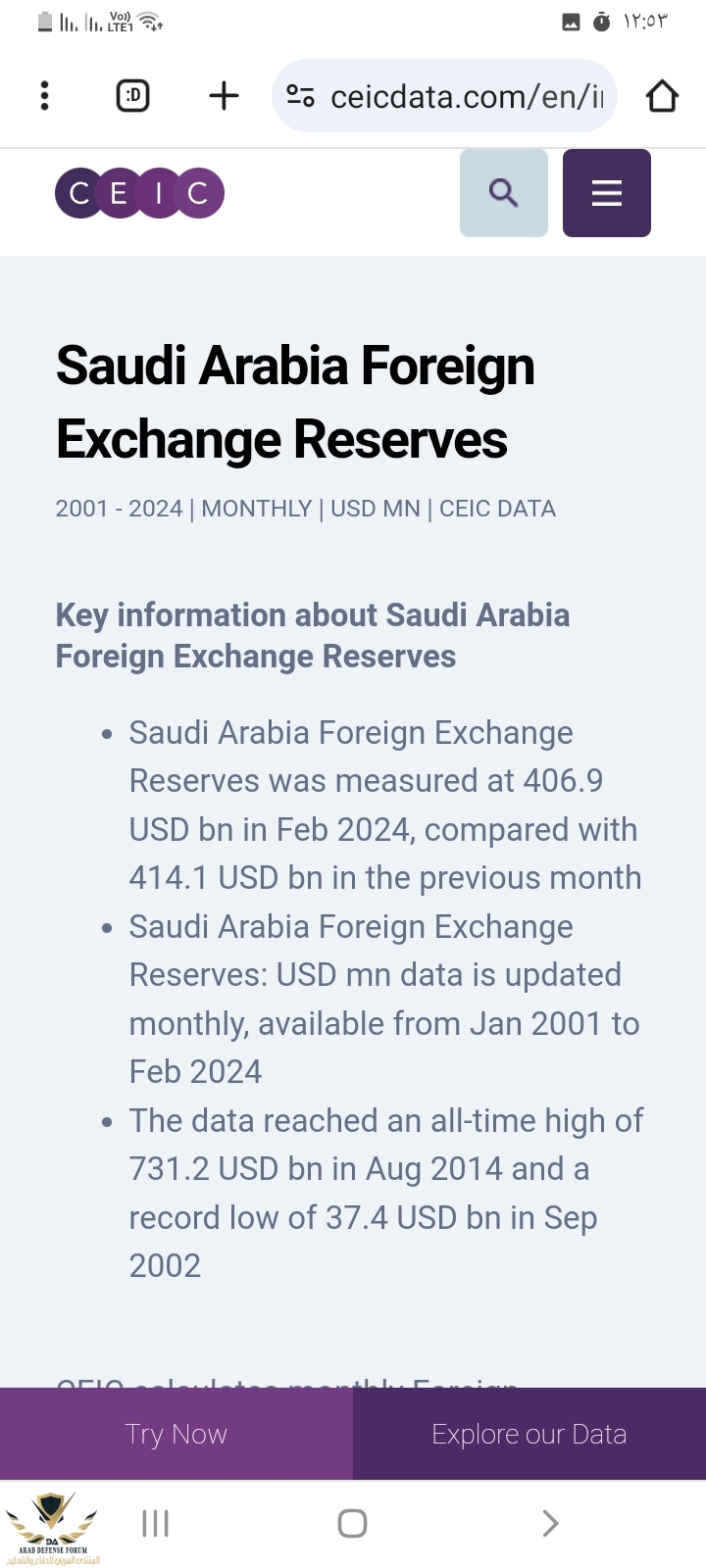Expand the hamburger navigation menu
Image resolution: width=706 pixels, height=1568 pixels.
(x=606, y=193)
